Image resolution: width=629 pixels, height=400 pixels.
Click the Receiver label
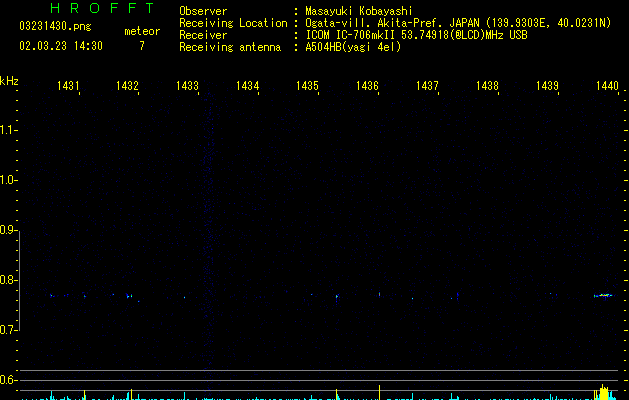pos(203,35)
